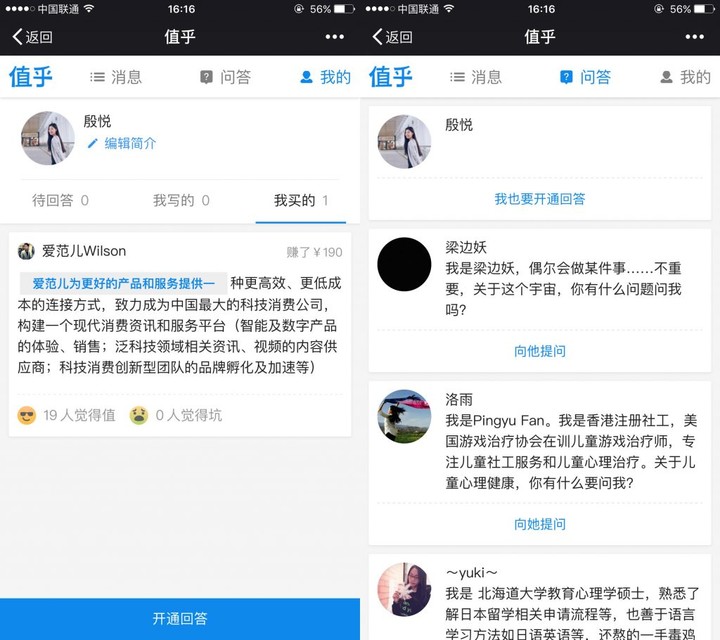Tap 殷悦 avatar on left profile
Viewport: 720px width, 640px height.
click(x=48, y=138)
